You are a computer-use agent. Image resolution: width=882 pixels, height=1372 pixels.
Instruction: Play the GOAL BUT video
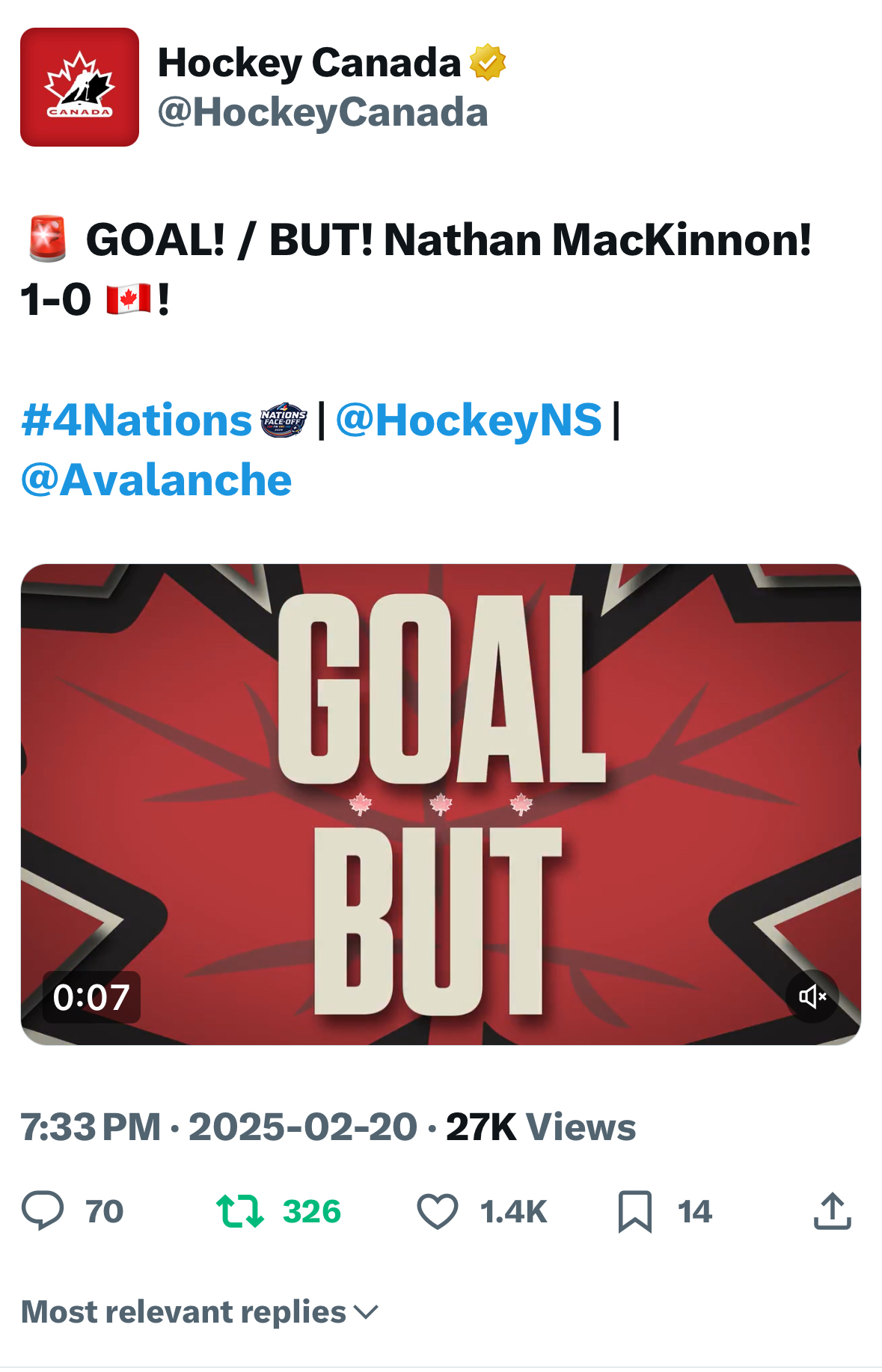[441, 803]
